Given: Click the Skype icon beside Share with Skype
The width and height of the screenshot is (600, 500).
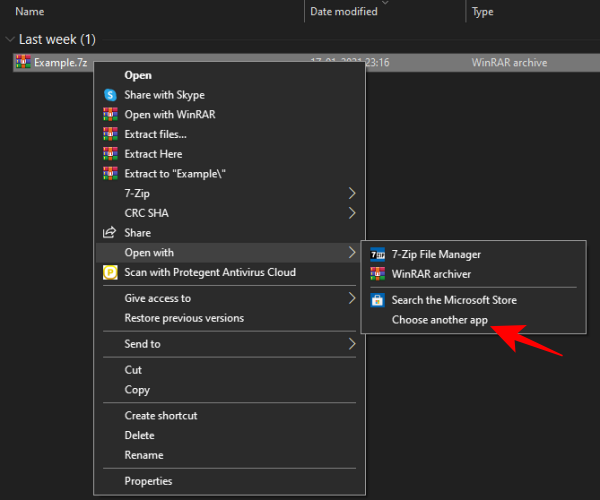Looking at the screenshot, I should (x=110, y=95).
